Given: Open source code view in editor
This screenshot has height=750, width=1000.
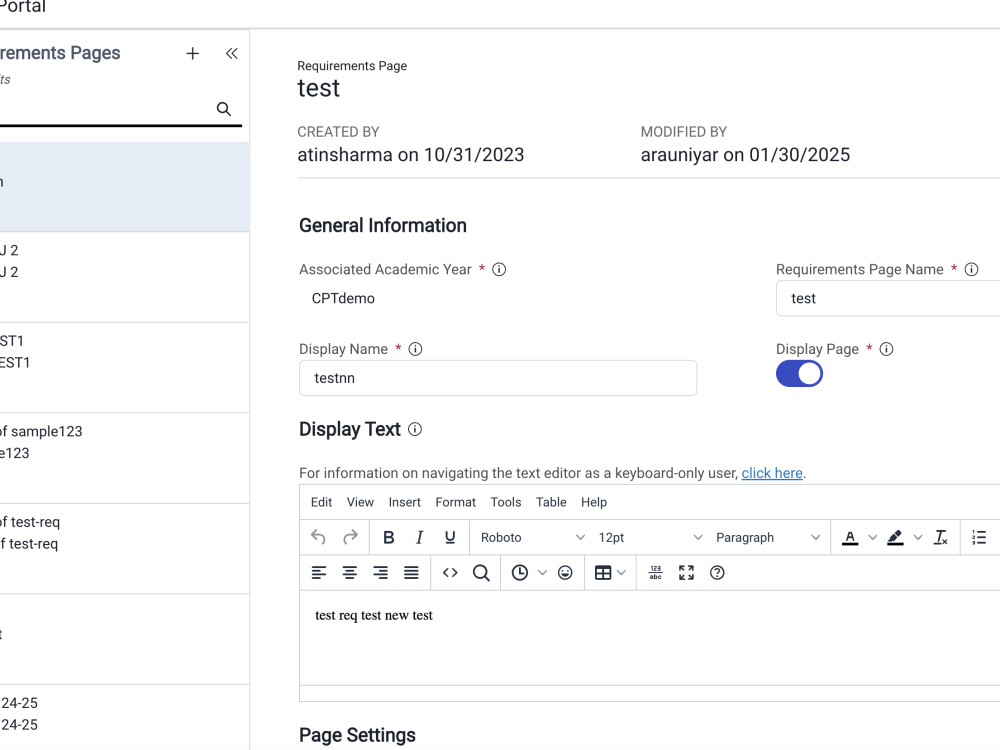Looking at the screenshot, I should 450,573.
